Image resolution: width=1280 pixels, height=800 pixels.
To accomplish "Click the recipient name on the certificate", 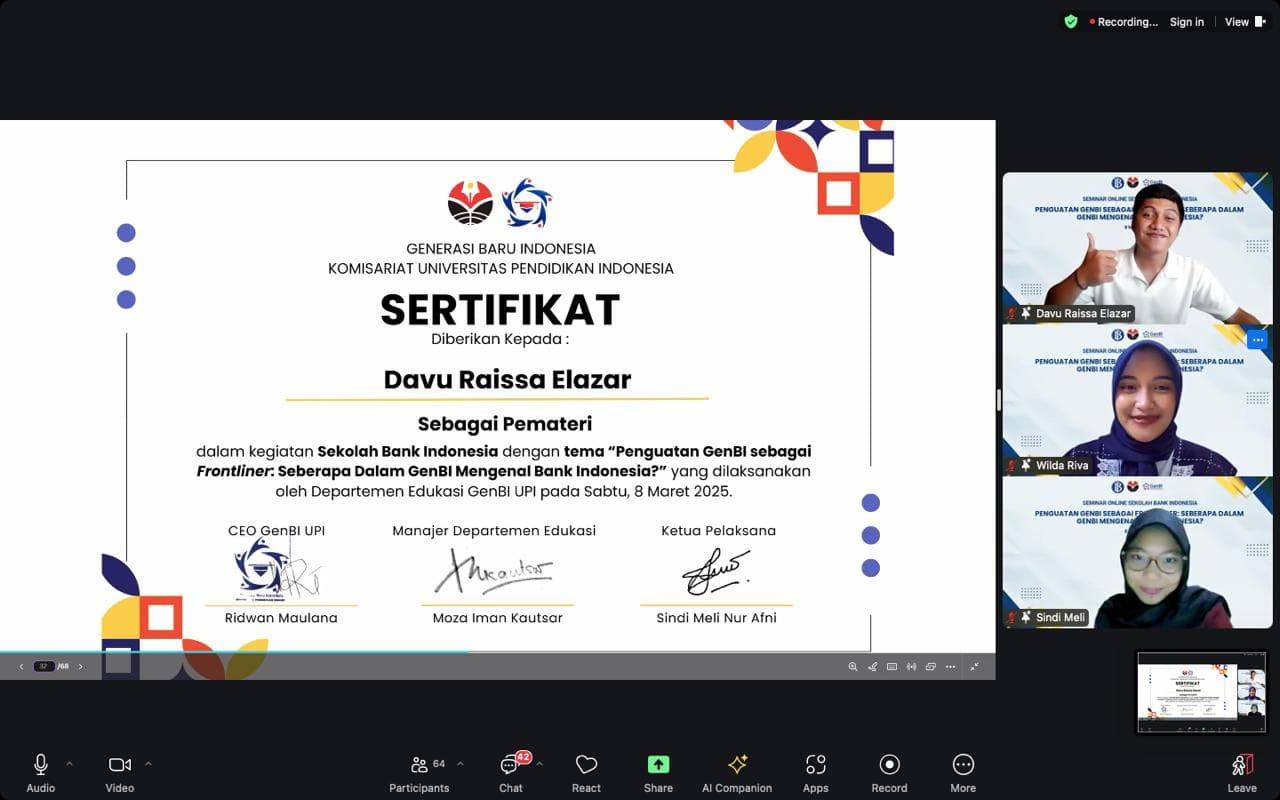I will (507, 380).
